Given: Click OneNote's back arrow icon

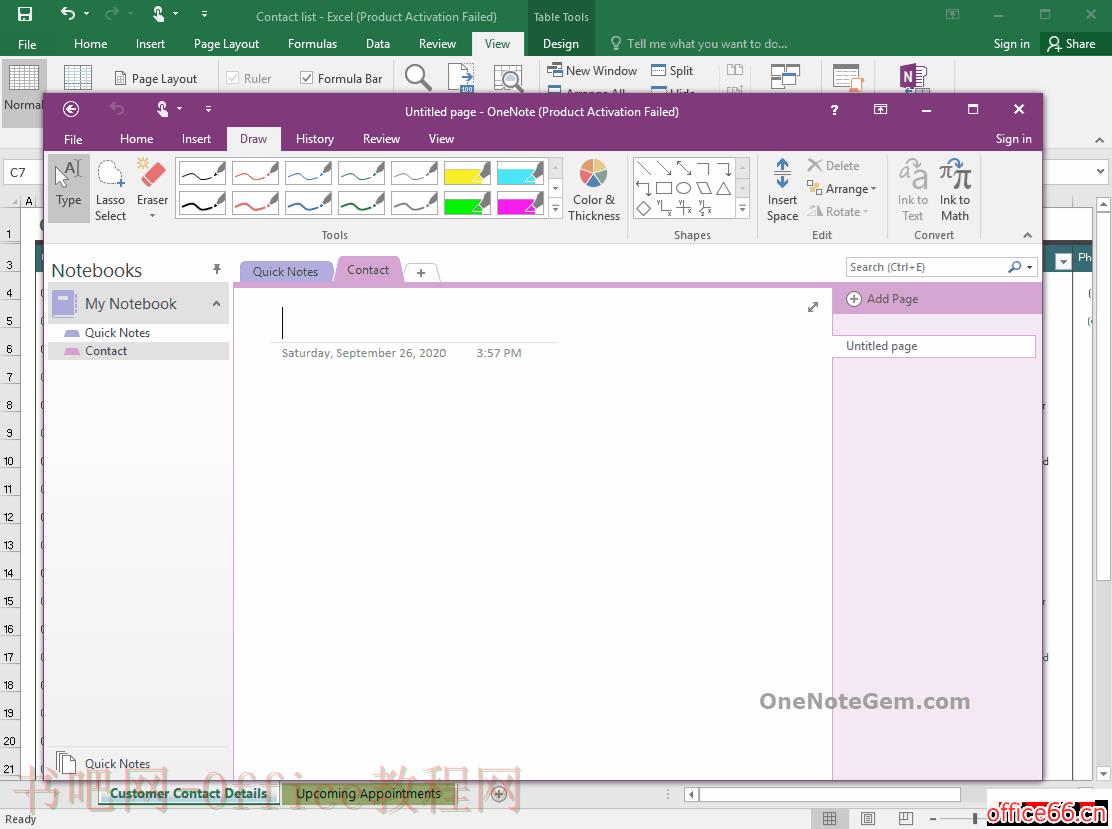Looking at the screenshot, I should pos(71,109).
